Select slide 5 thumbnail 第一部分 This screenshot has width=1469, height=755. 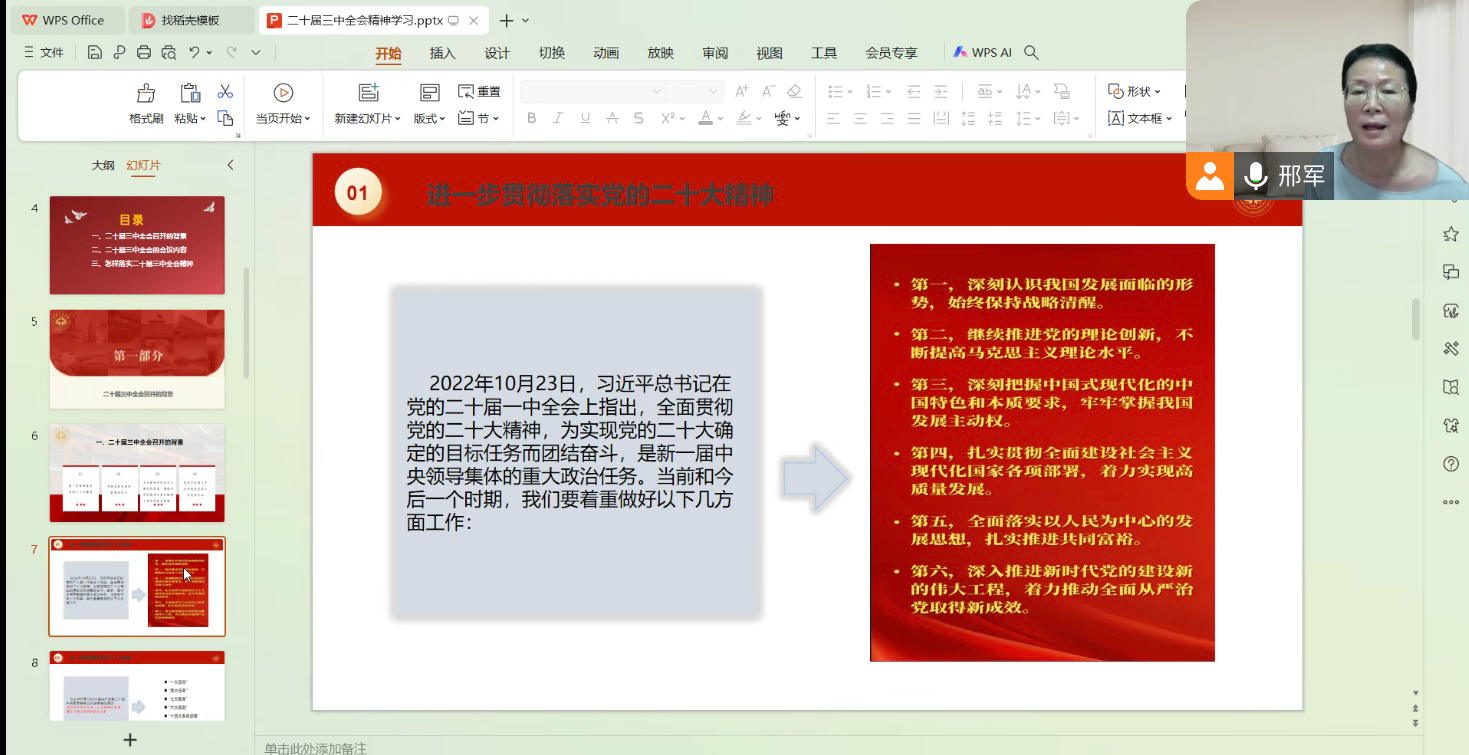coord(137,358)
